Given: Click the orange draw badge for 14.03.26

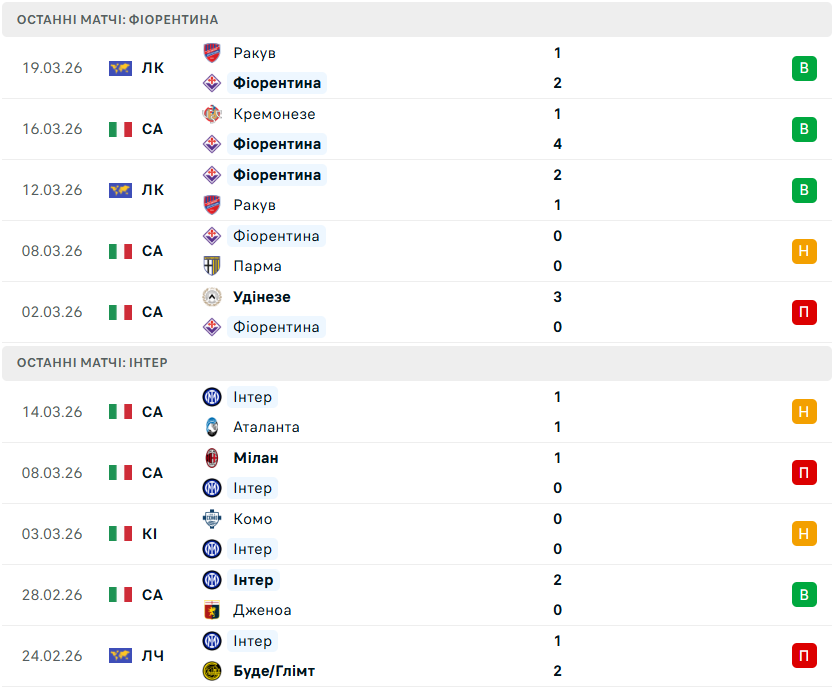Looking at the screenshot, I should point(804,412).
